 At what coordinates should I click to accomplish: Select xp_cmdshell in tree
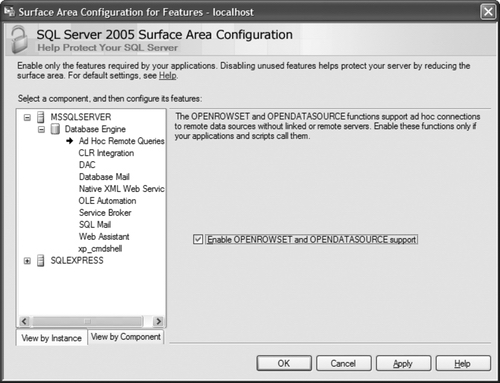click(100, 249)
